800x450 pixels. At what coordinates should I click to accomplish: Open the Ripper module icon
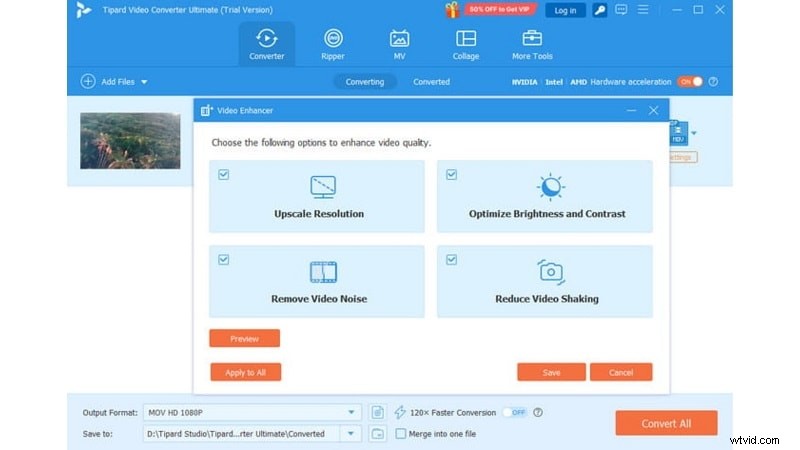(333, 39)
